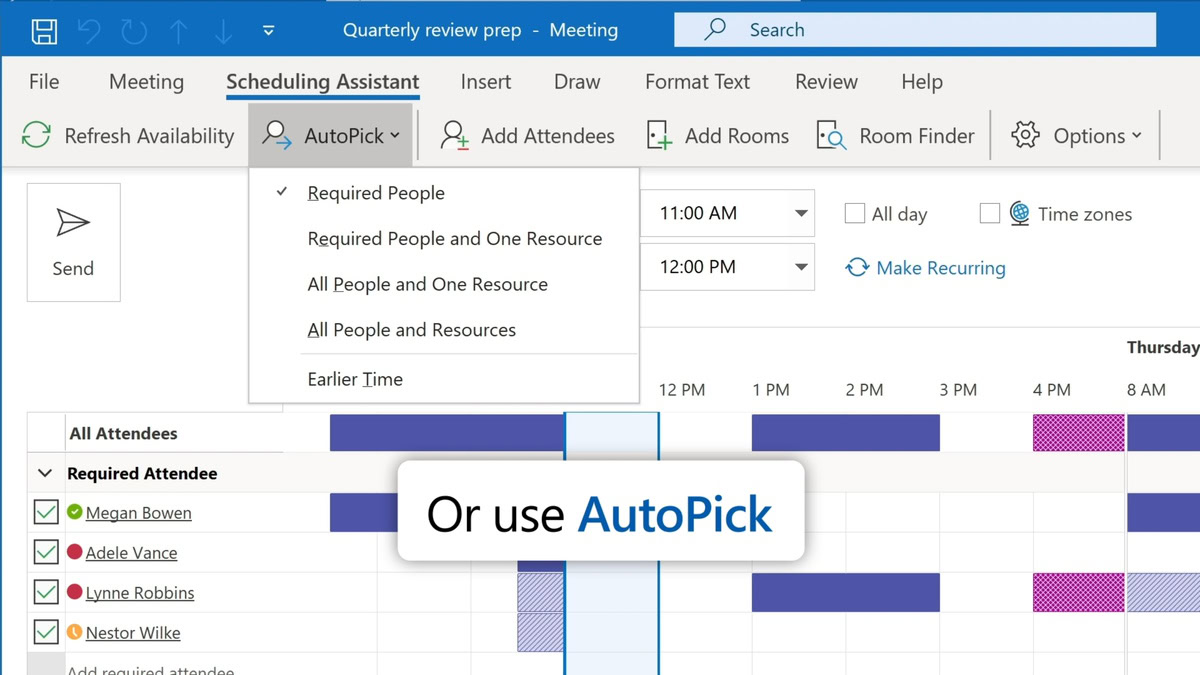Image resolution: width=1200 pixels, height=675 pixels.
Task: Click the Search box in title bar
Action: 914,30
